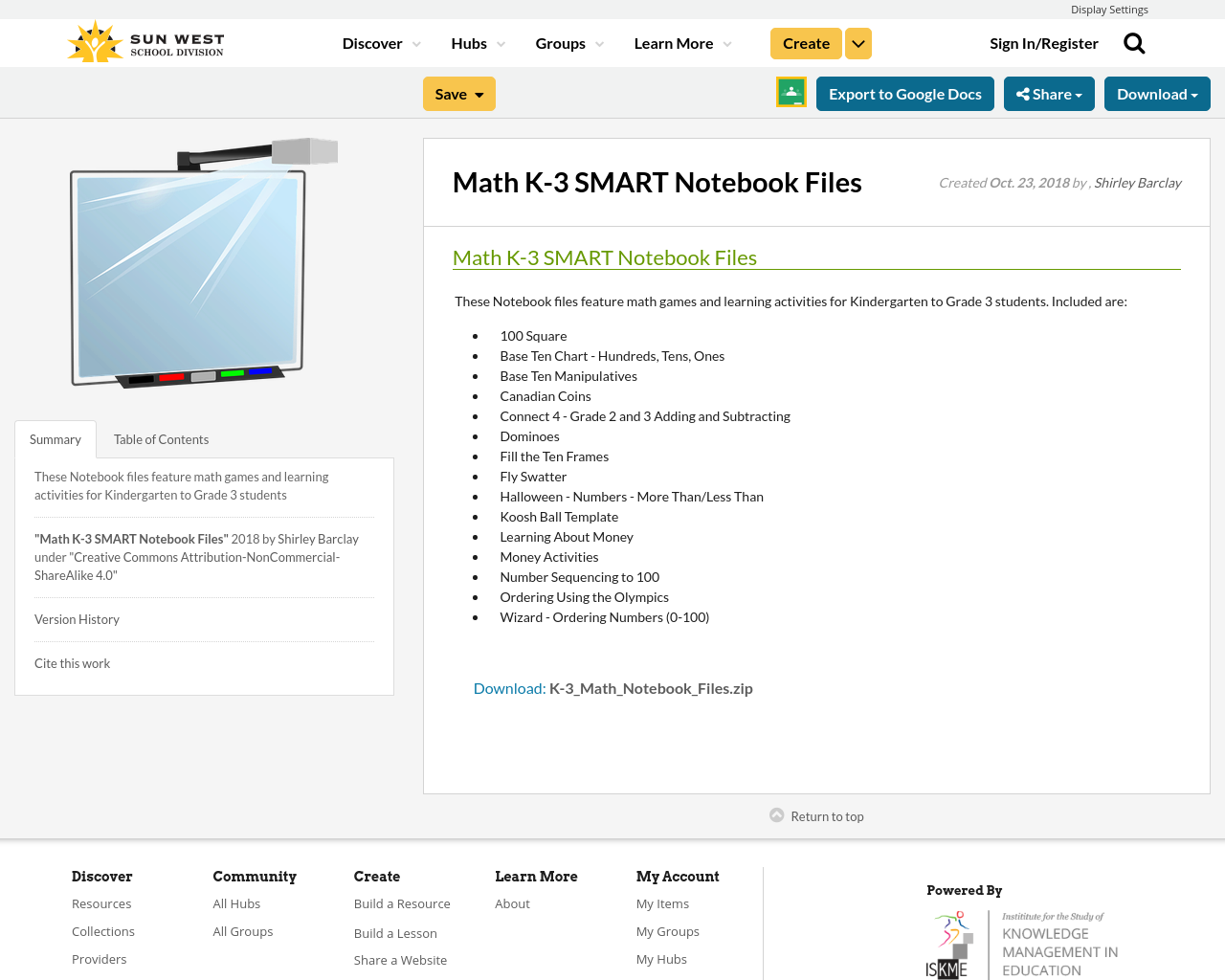This screenshot has width=1225, height=980.
Task: Click Sign In/Register
Action: [1043, 42]
